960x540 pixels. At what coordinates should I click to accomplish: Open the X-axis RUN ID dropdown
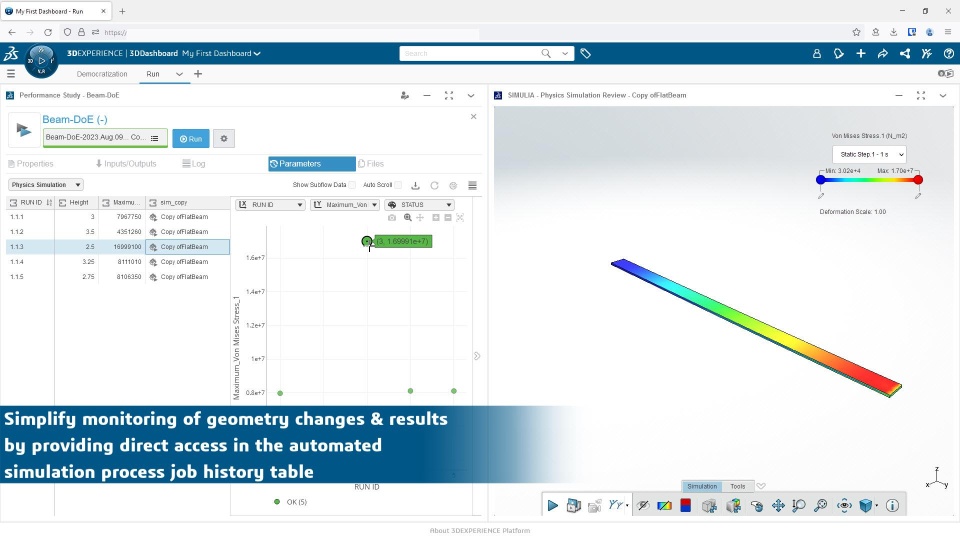click(x=270, y=204)
